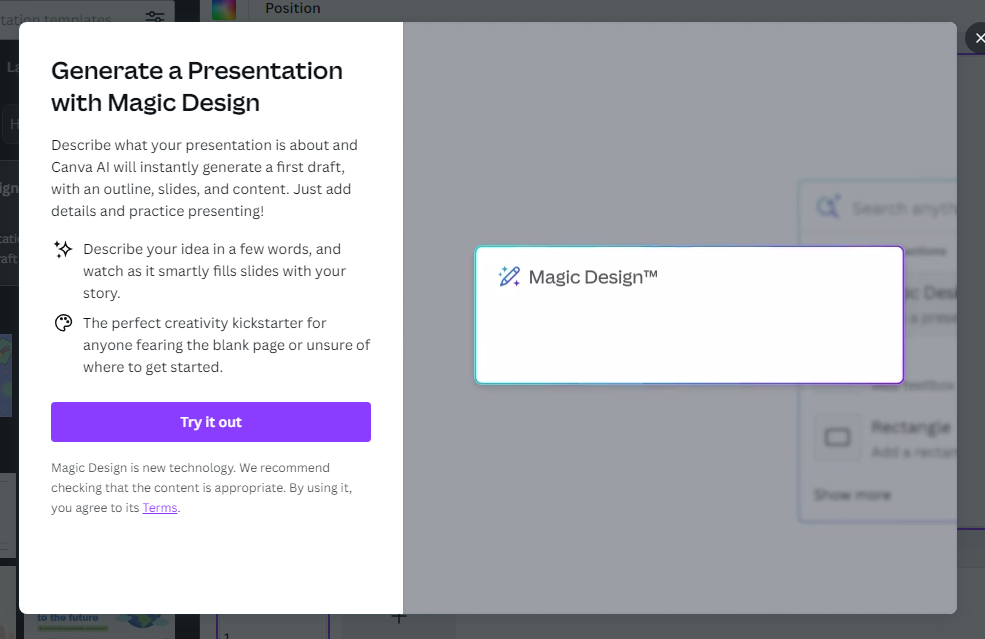985x639 pixels.
Task: Close the Magic Design dialog
Action: [977, 38]
